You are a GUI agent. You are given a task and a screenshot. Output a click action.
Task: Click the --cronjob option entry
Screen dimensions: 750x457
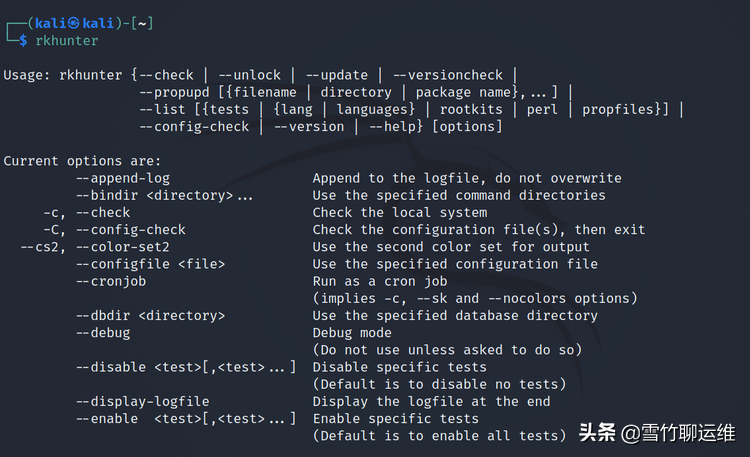110,281
